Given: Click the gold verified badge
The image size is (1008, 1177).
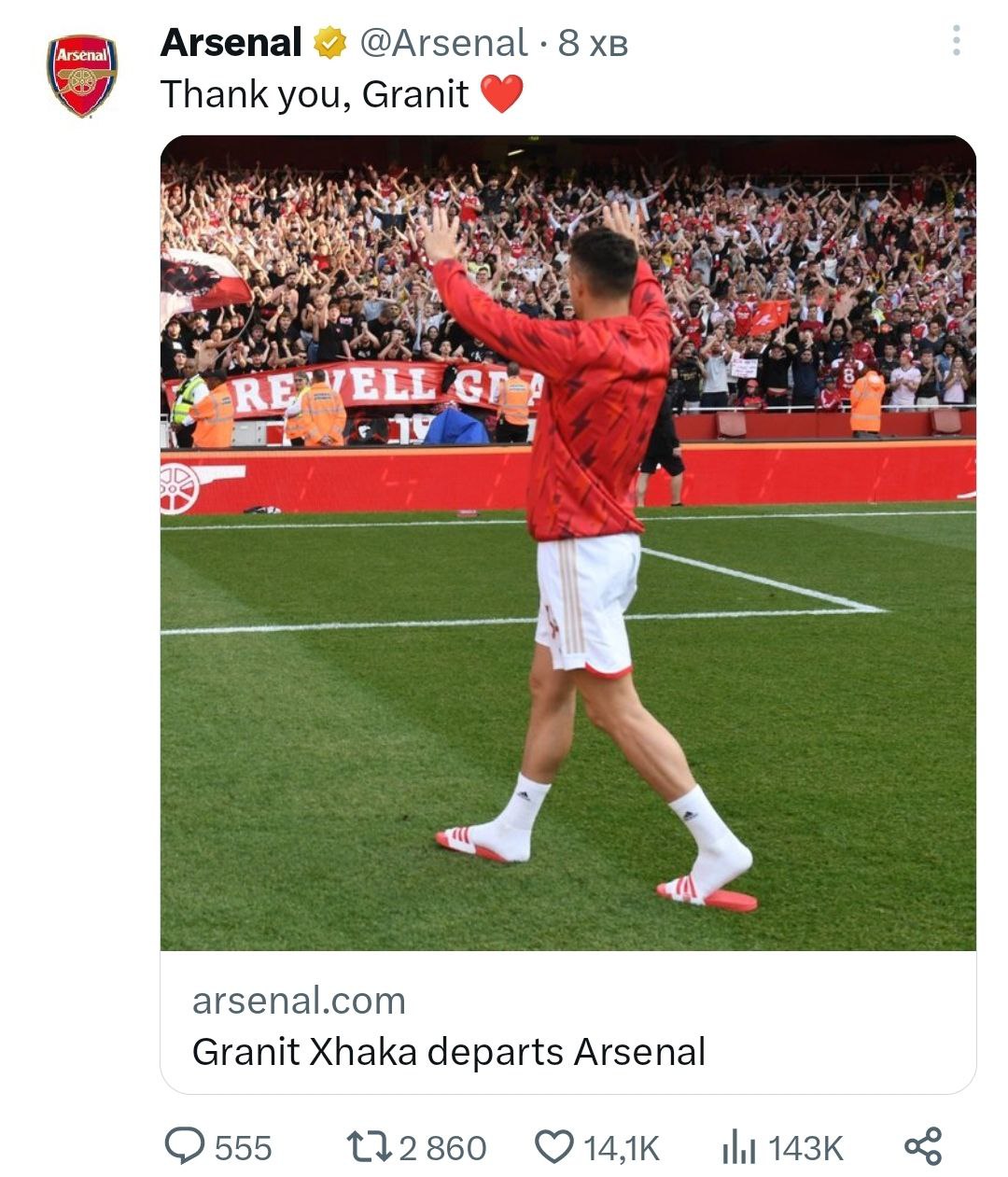Looking at the screenshot, I should click(329, 43).
